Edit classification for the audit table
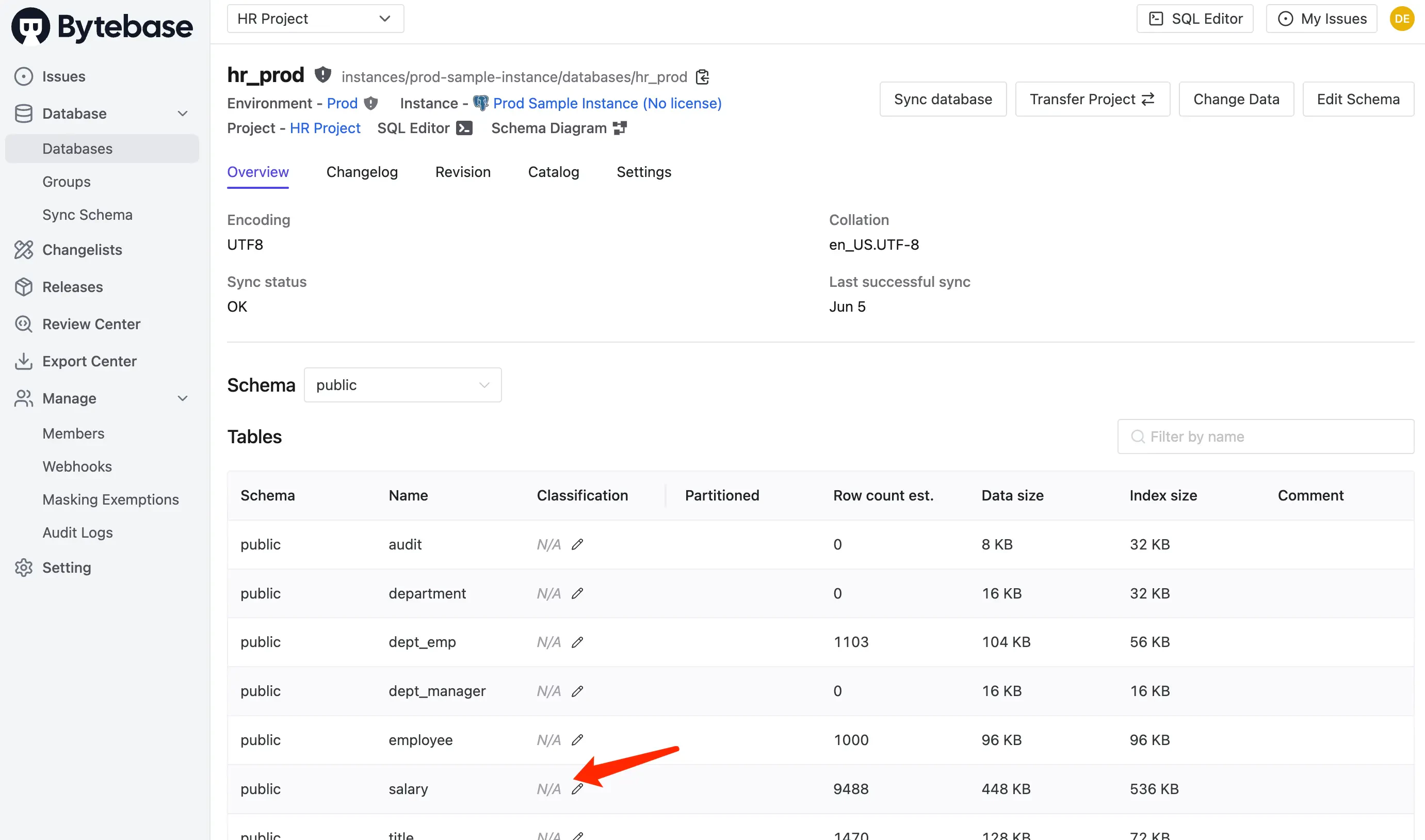Viewport: 1425px width, 840px height. click(578, 544)
